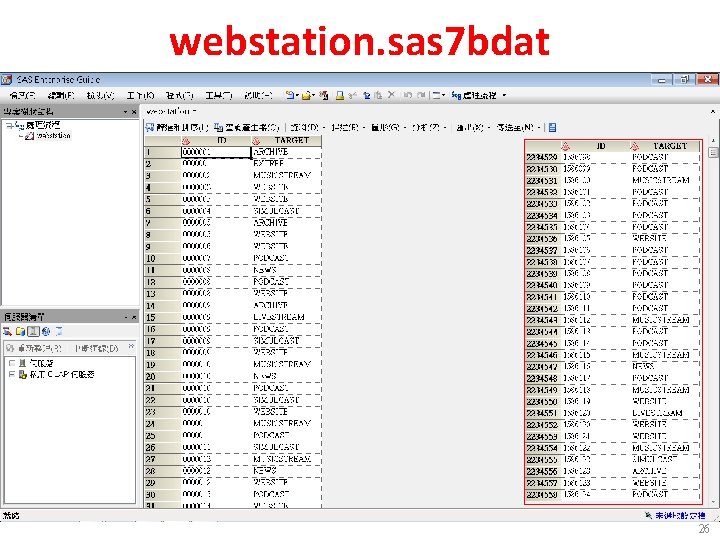720x540 pixels.
Task: Select MUSICSTREAM cell in row 3
Action: (x=286, y=175)
